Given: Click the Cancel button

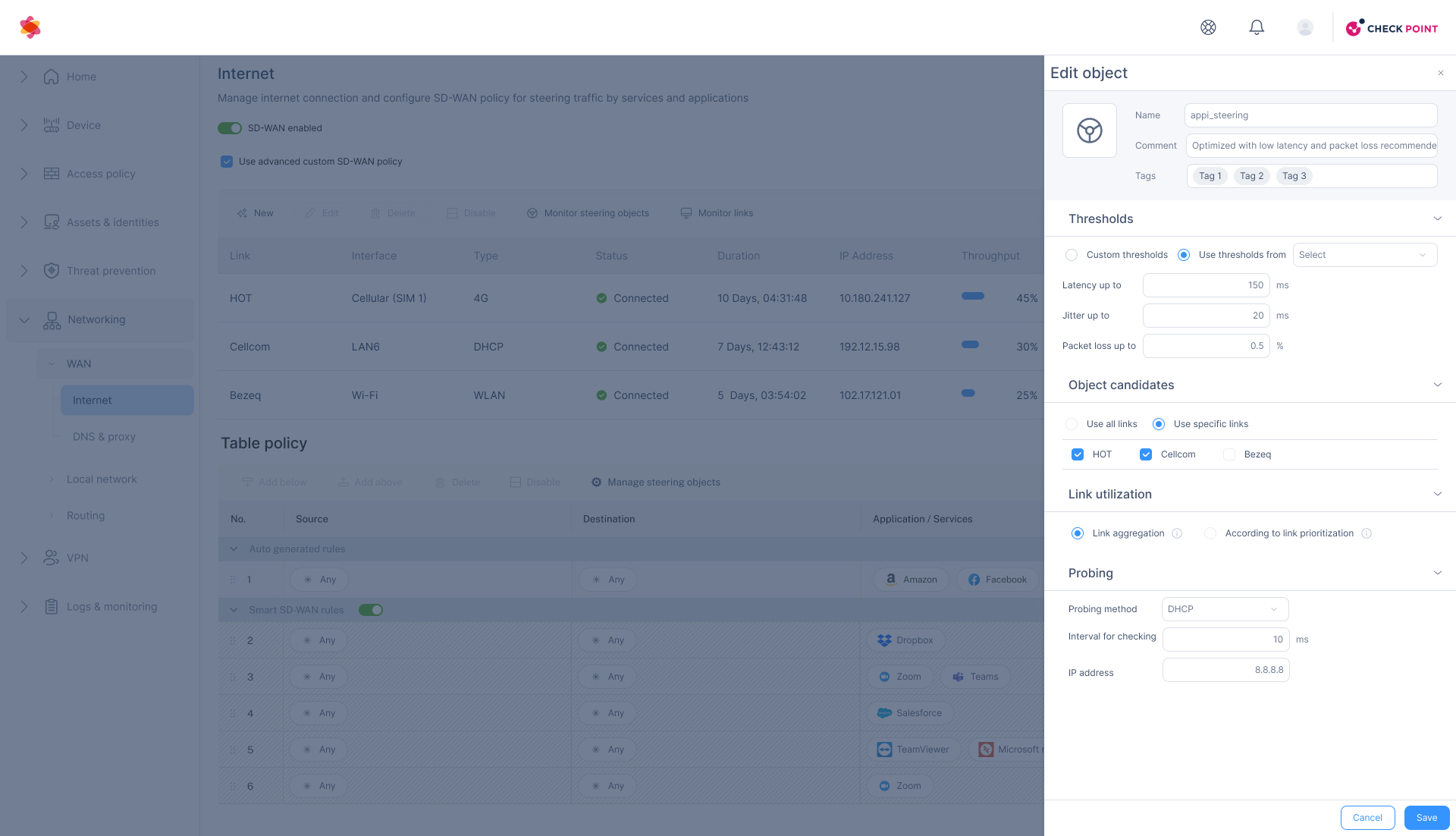Looking at the screenshot, I should [x=1367, y=818].
